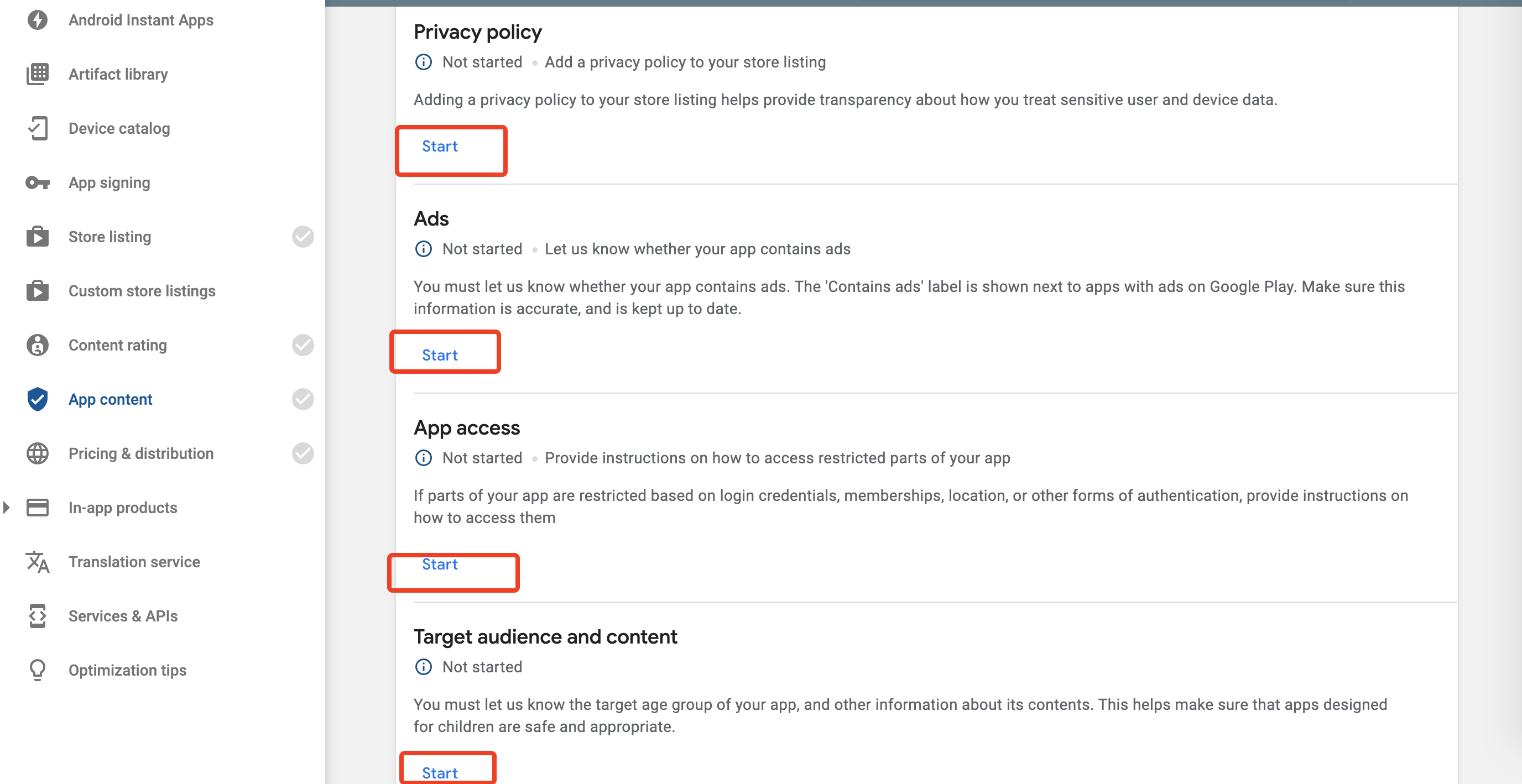The image size is (1522, 784).
Task: Open the App content menu item
Action: coord(110,399)
